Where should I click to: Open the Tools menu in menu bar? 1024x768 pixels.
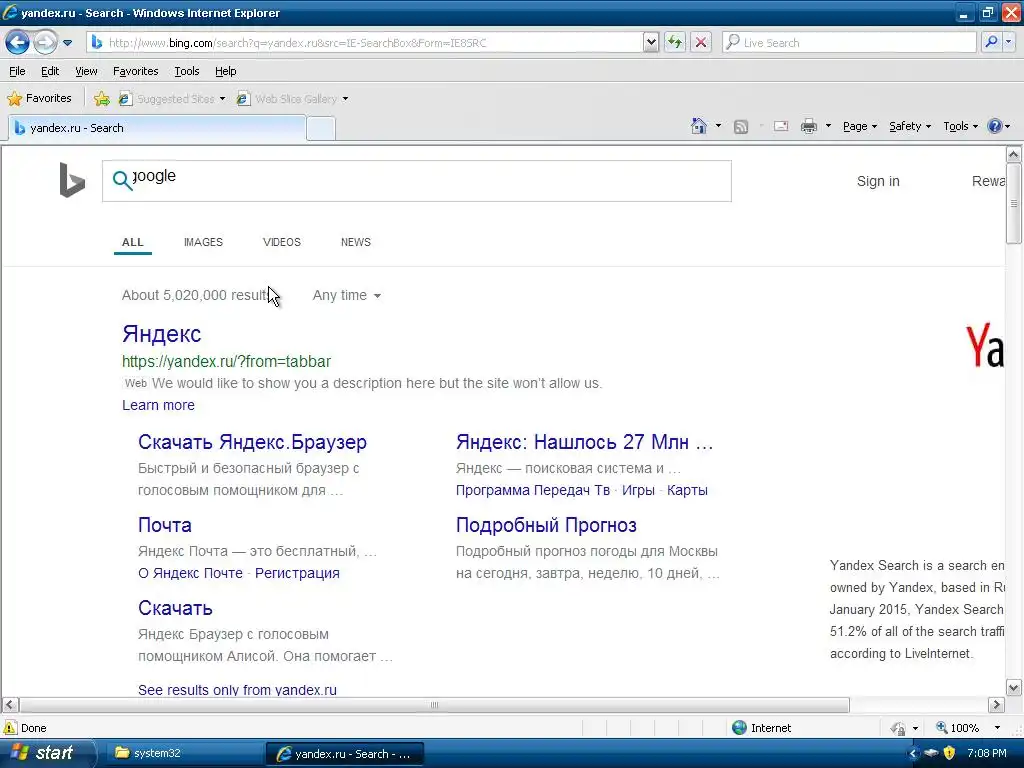187,71
